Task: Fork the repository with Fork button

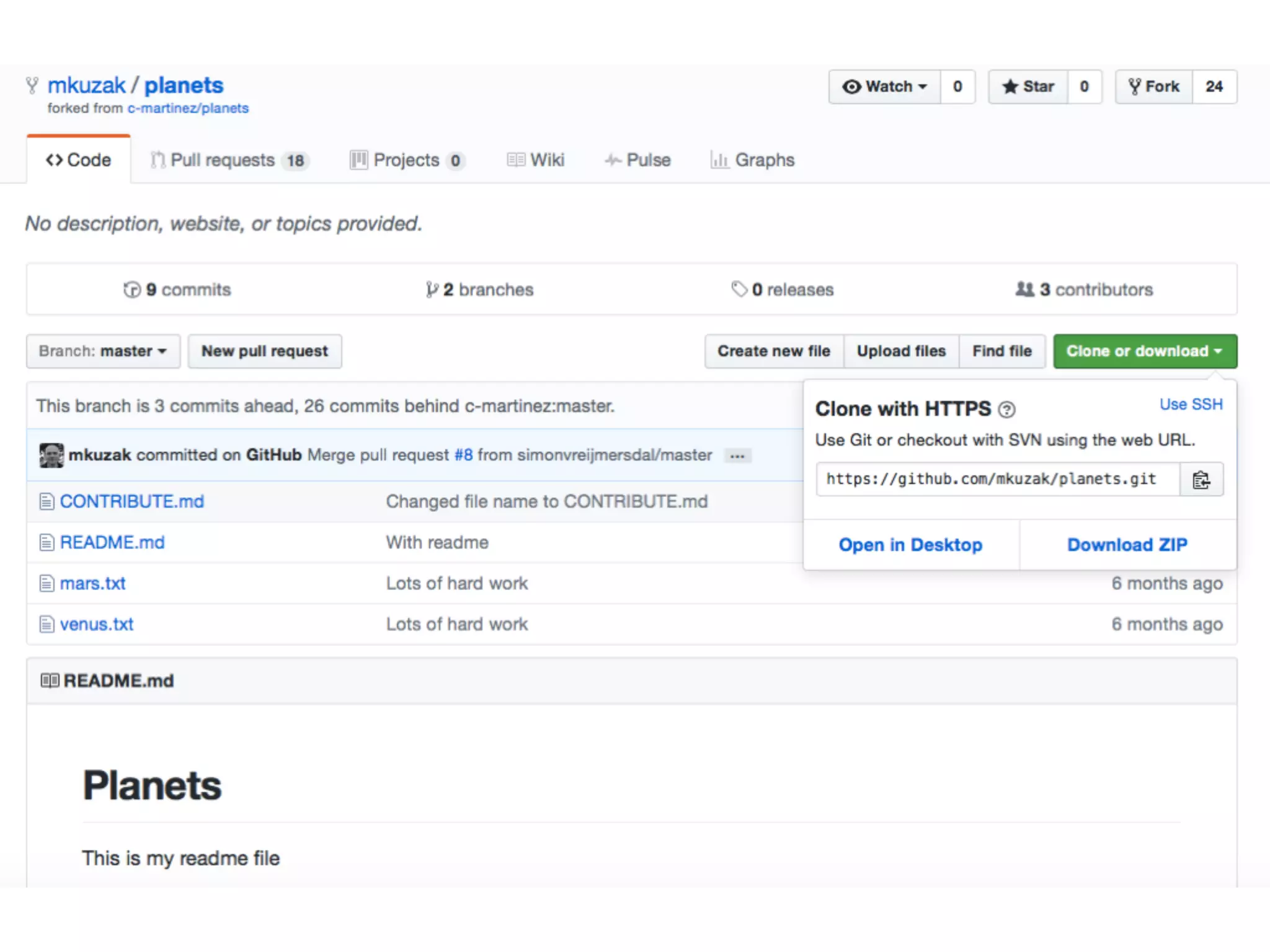Action: [1154, 87]
